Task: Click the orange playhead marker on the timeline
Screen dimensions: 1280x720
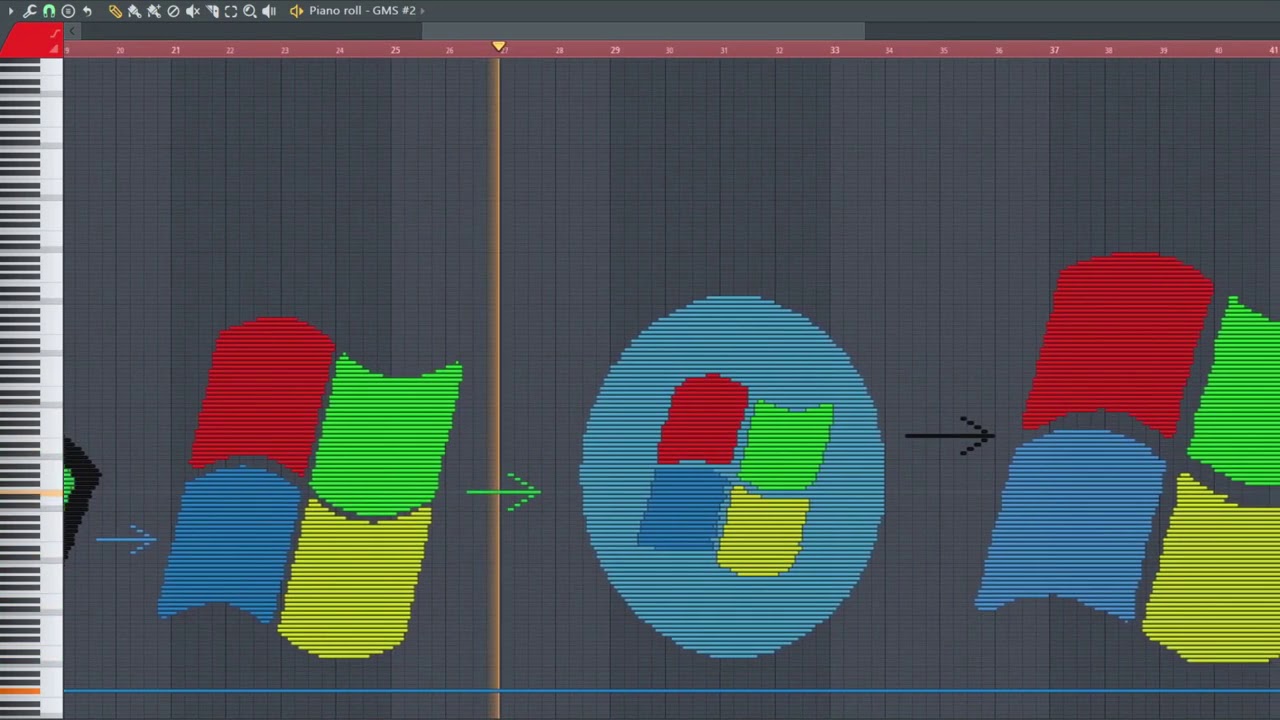Action: 499,47
